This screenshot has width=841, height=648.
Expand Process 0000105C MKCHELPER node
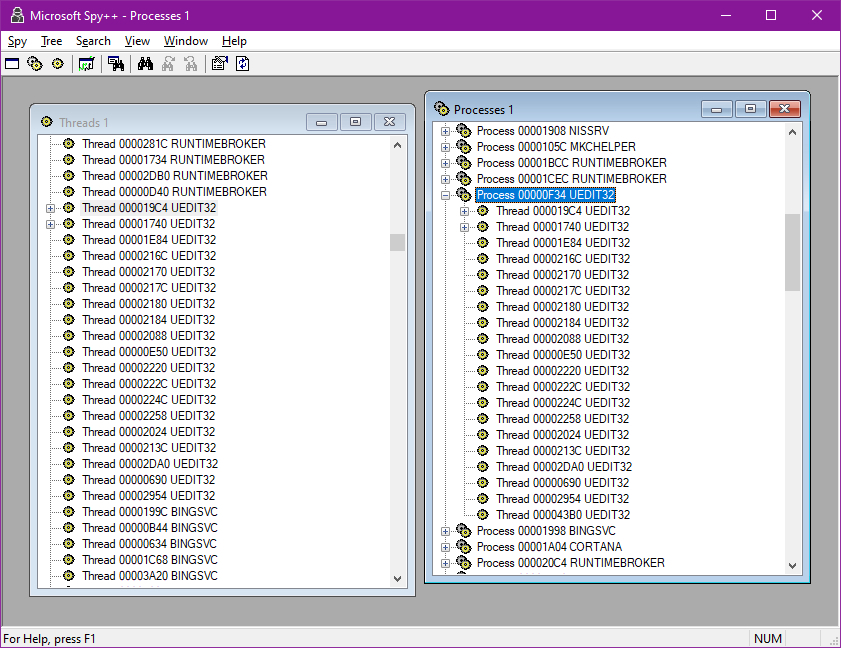(445, 147)
